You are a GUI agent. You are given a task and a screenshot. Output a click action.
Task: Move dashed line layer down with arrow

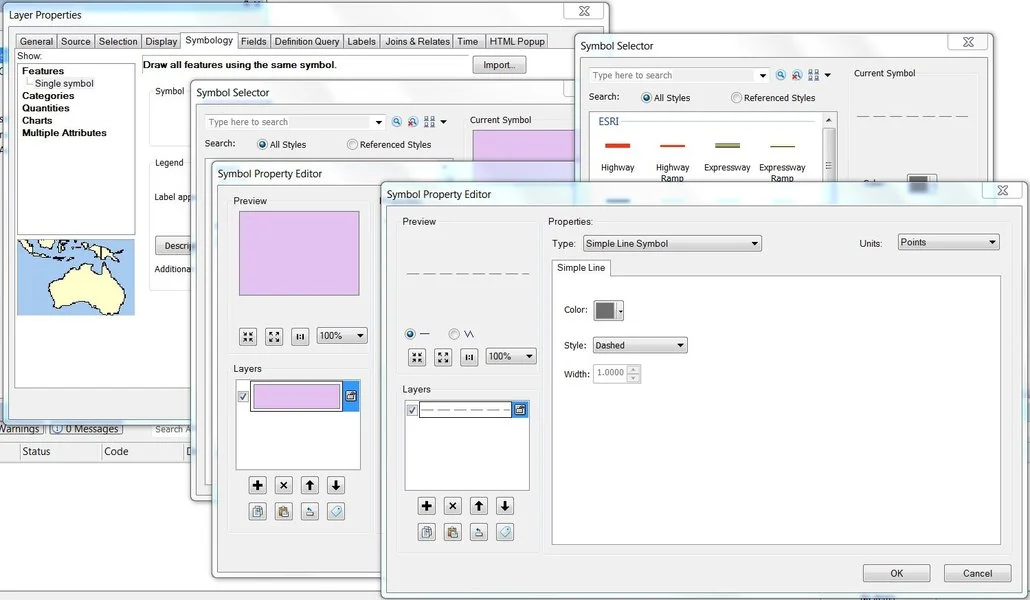(x=505, y=507)
